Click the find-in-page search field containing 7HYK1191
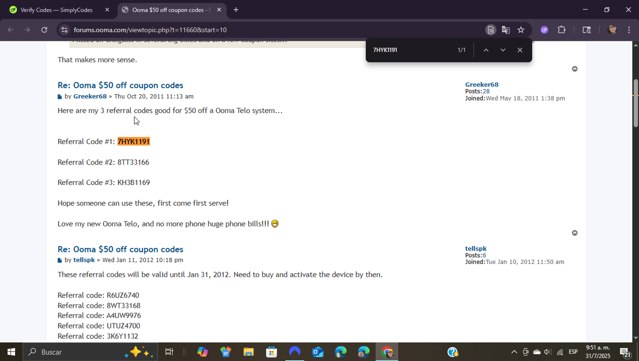Screen dimensions: 639x361 (x=412, y=50)
